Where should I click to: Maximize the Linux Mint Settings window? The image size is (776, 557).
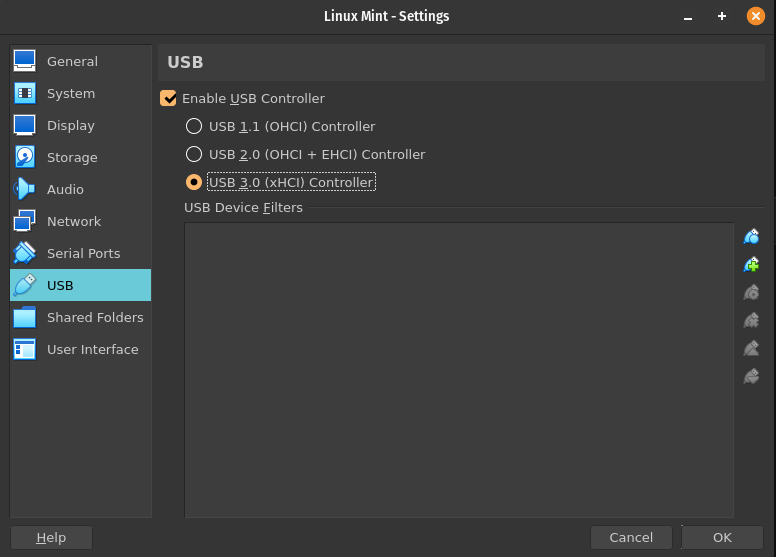(722, 16)
